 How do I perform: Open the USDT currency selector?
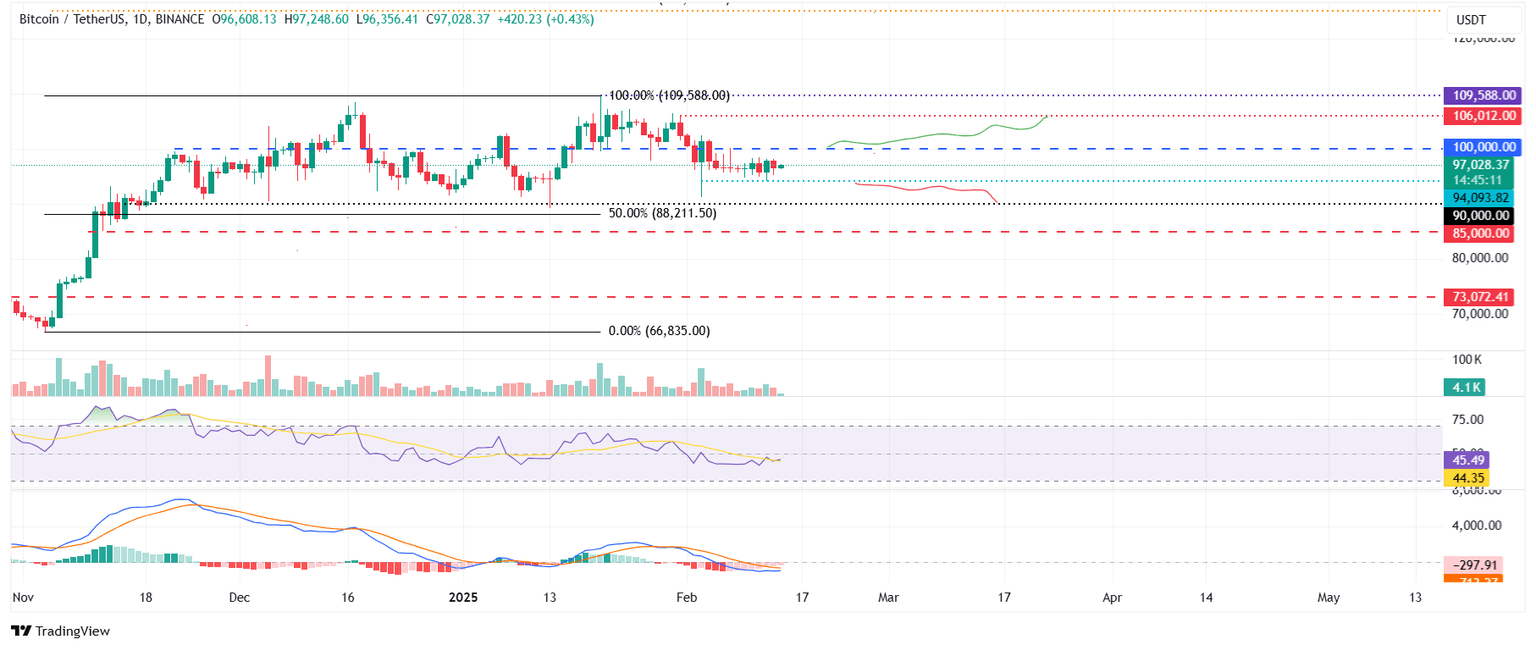pos(1468,18)
